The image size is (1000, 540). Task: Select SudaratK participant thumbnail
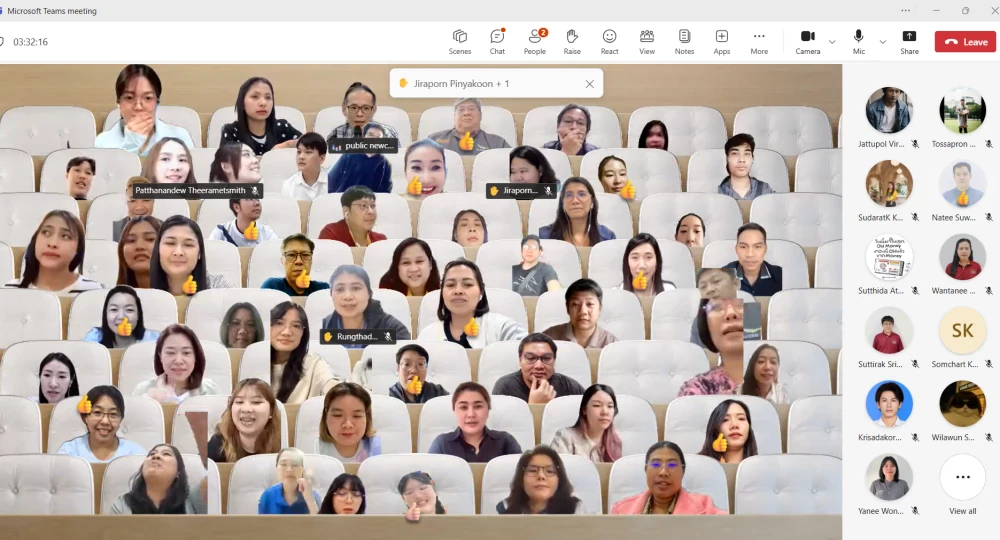pyautogui.click(x=889, y=184)
